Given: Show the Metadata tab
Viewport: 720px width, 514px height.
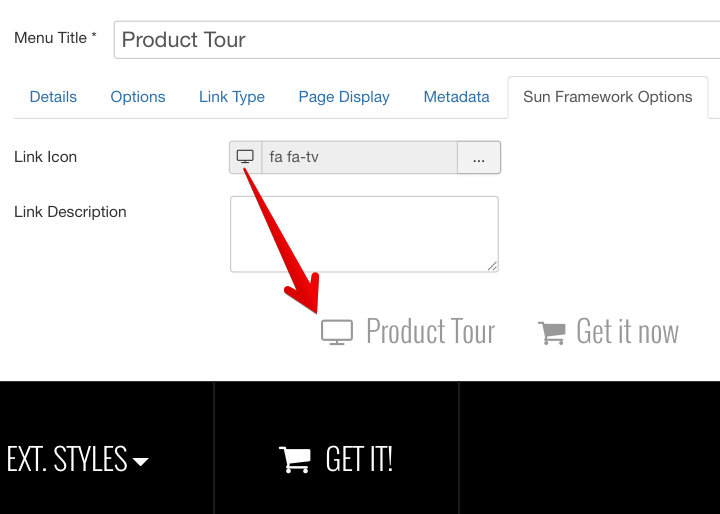Looking at the screenshot, I should coord(456,97).
